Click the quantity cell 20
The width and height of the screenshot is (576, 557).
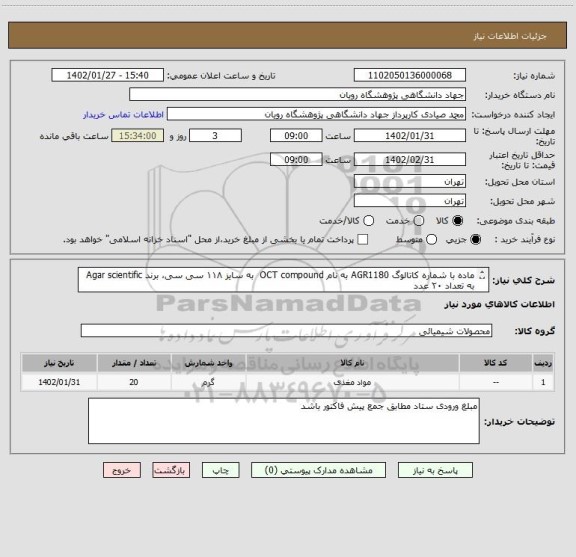(134, 382)
